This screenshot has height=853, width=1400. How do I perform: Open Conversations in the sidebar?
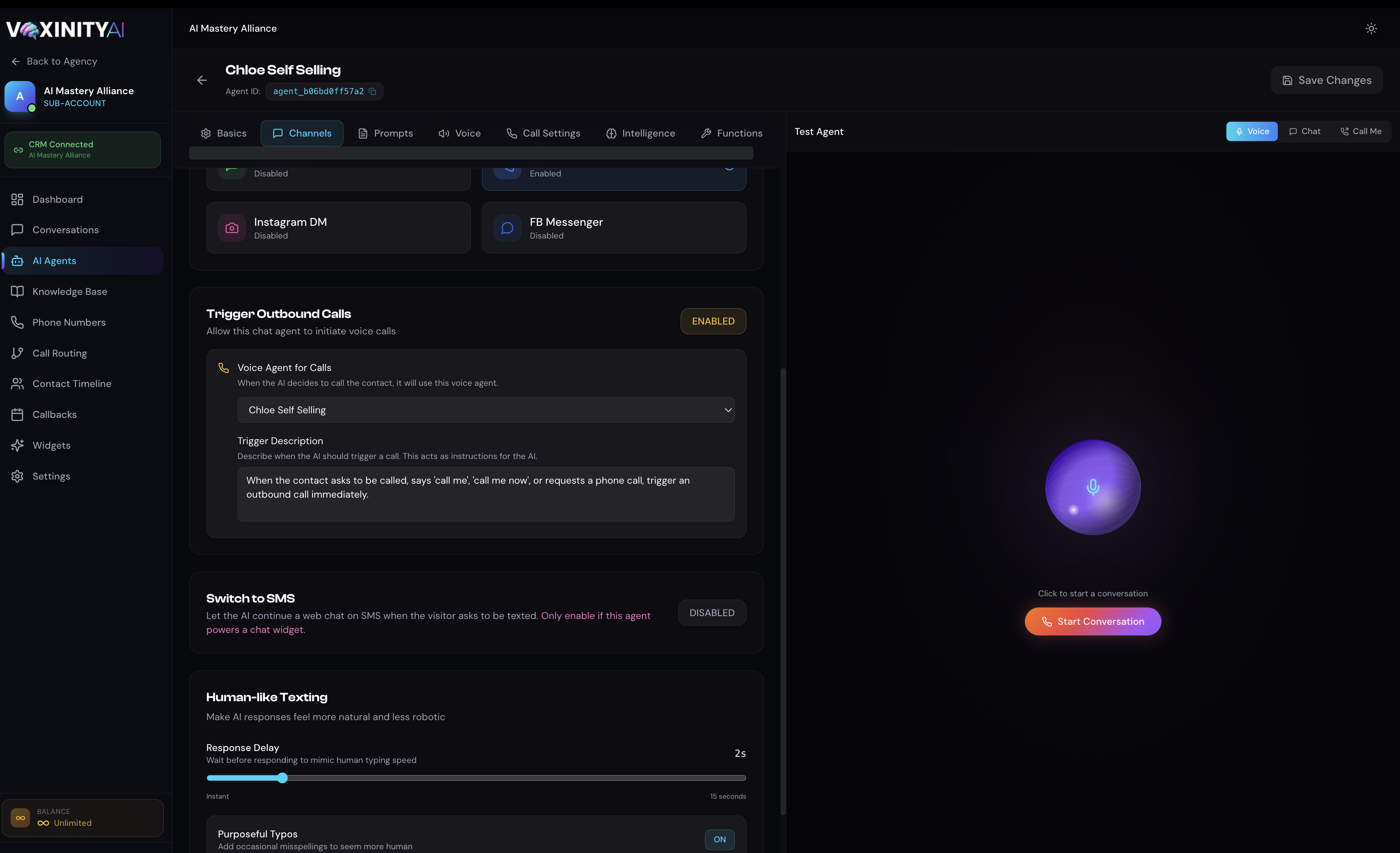coord(83,230)
